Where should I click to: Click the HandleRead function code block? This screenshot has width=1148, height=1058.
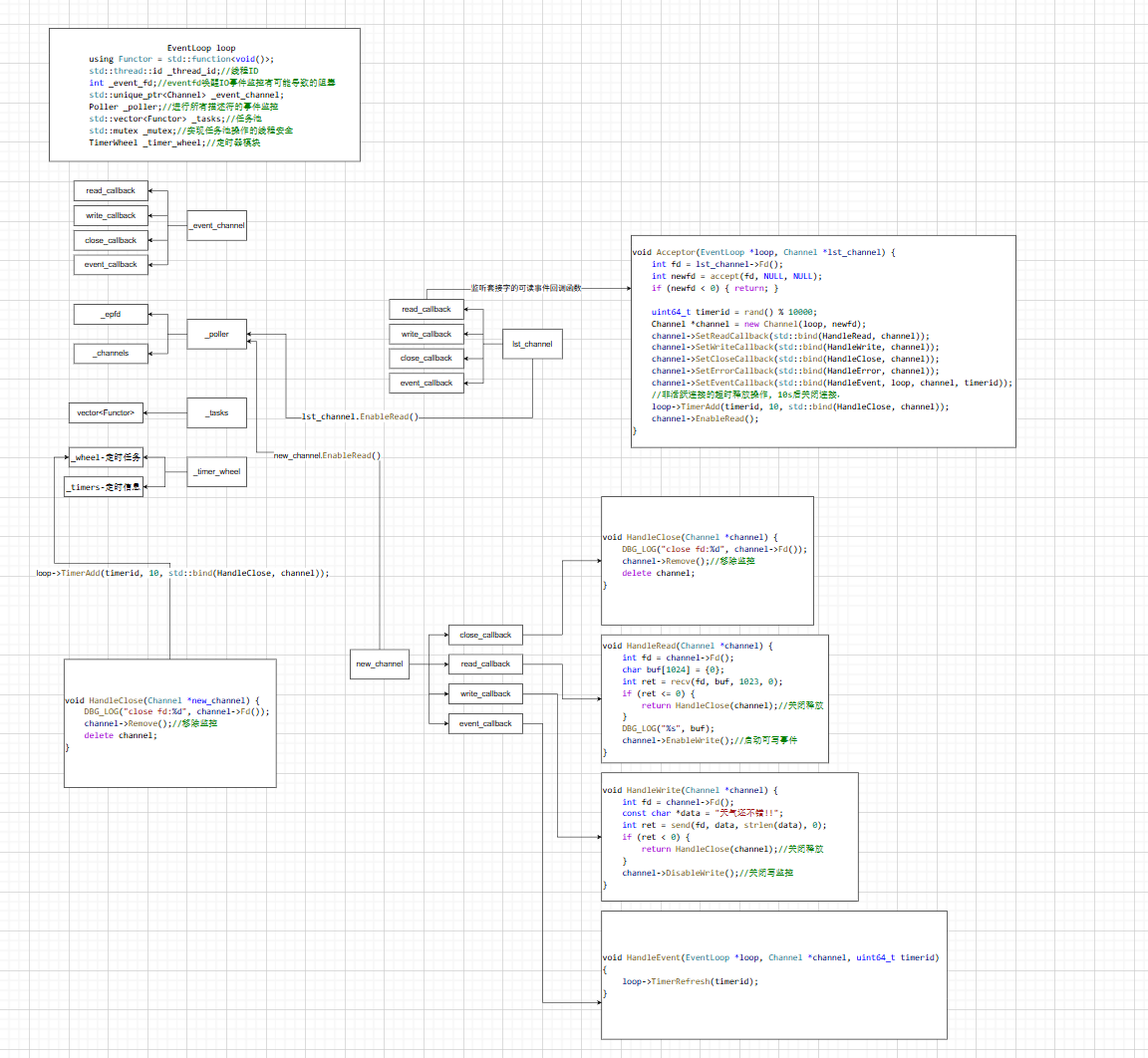coord(715,698)
